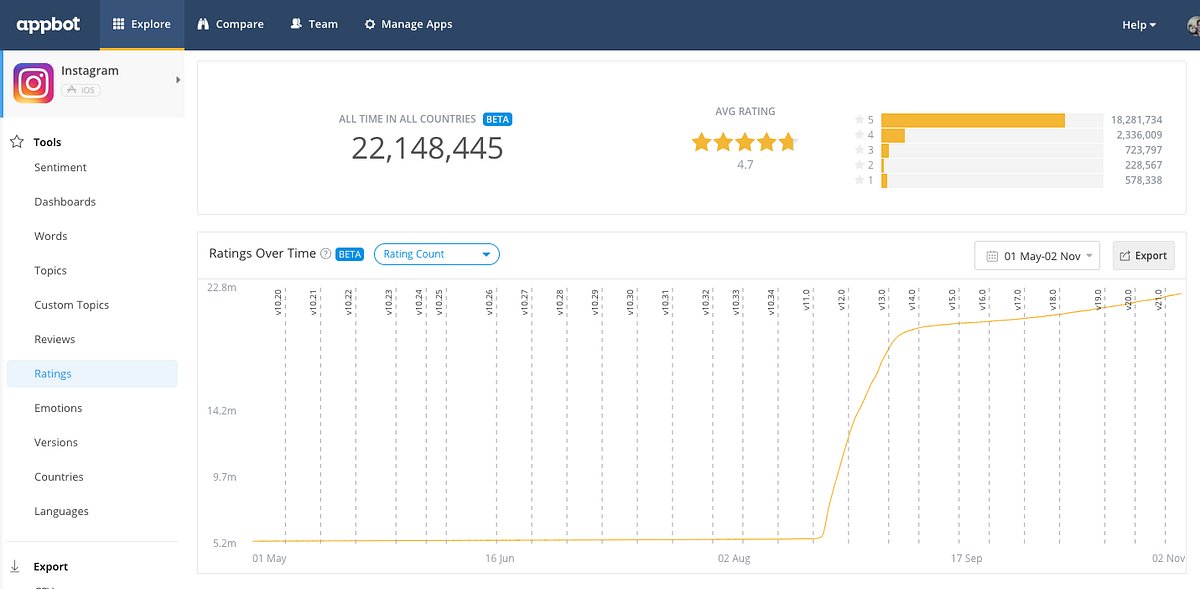Click the v10.34 version marker

[770, 302]
